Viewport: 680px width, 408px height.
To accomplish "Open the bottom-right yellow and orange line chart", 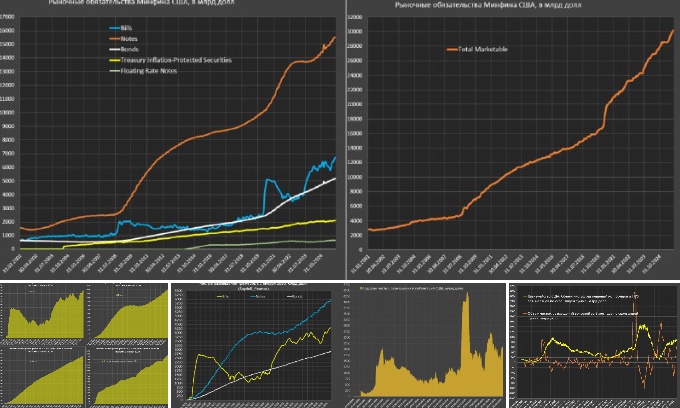I will click(x=594, y=345).
